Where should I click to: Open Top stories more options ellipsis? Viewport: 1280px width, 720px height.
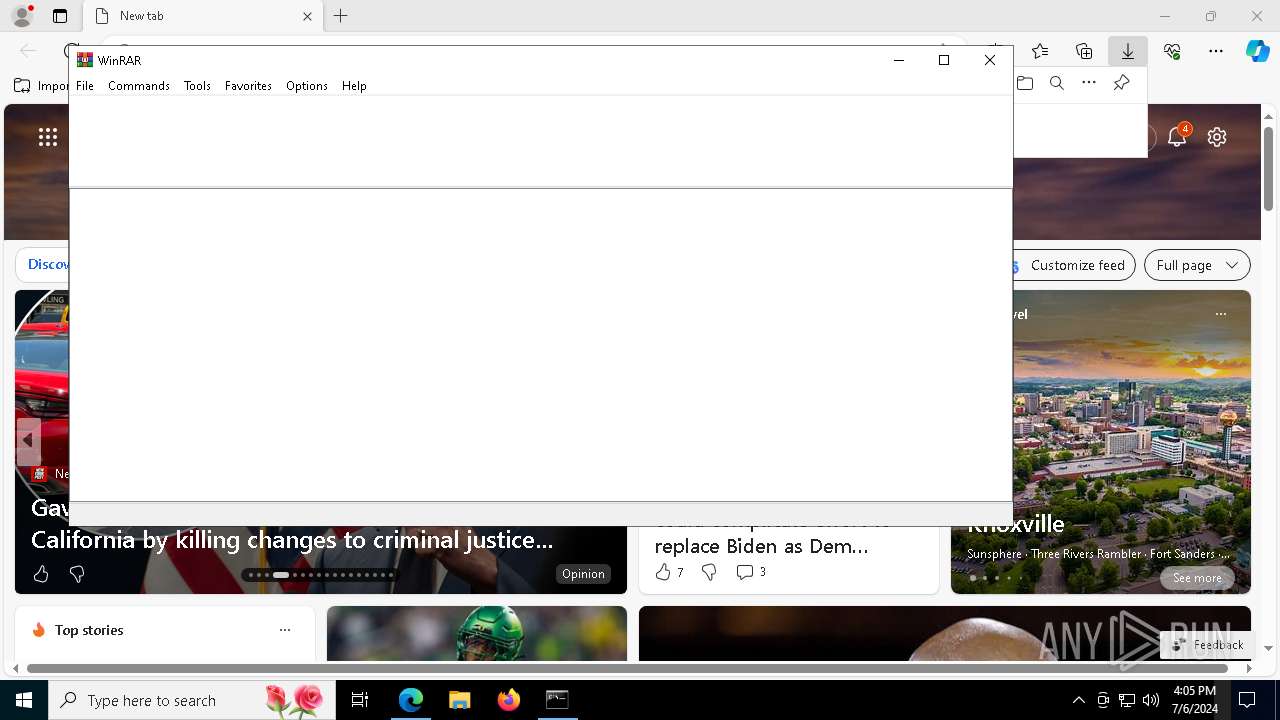coord(285,630)
